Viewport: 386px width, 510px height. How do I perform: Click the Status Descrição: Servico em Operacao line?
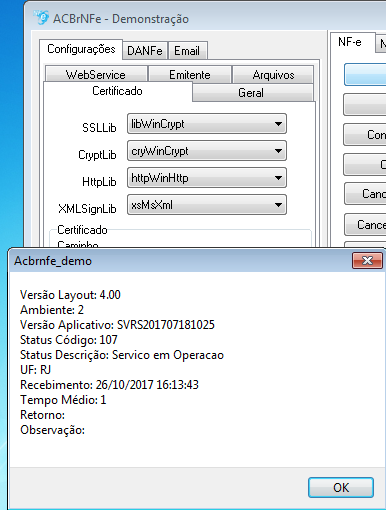tap(122, 355)
